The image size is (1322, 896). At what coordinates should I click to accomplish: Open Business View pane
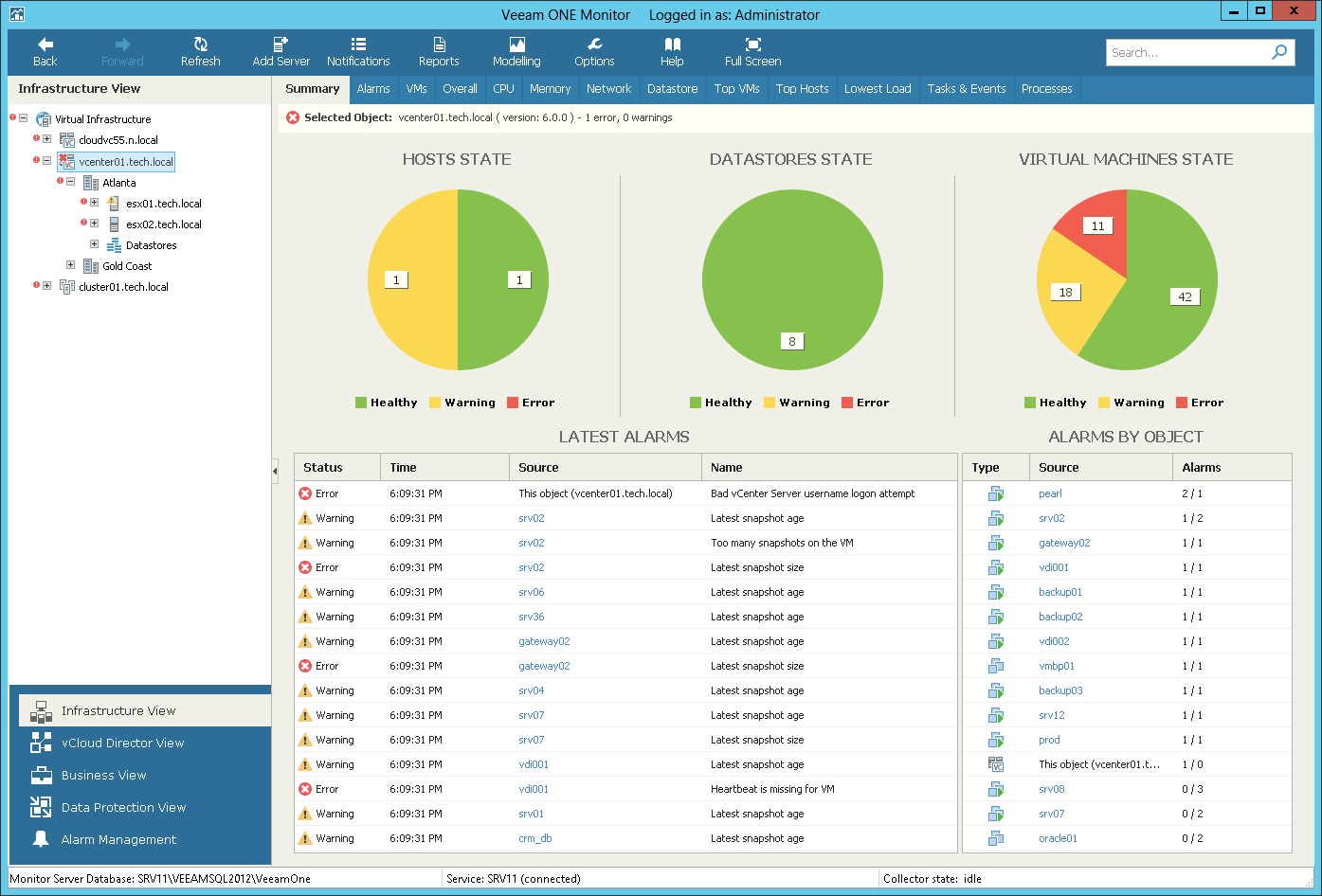[x=145, y=775]
